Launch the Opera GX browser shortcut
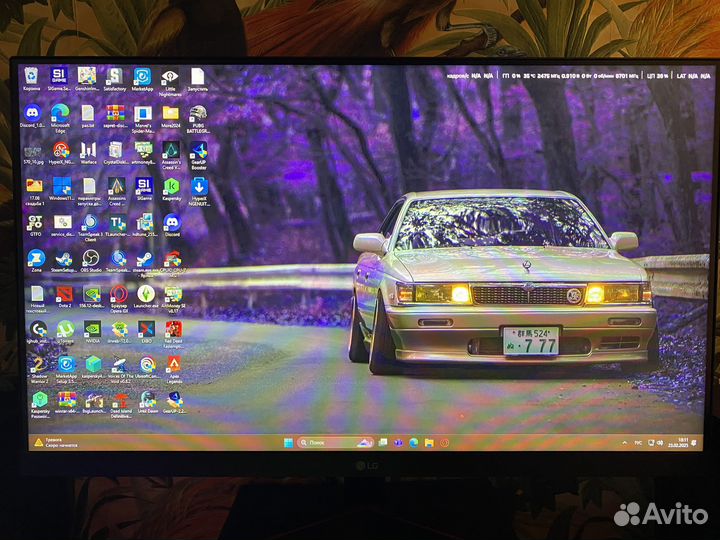 tap(118, 294)
